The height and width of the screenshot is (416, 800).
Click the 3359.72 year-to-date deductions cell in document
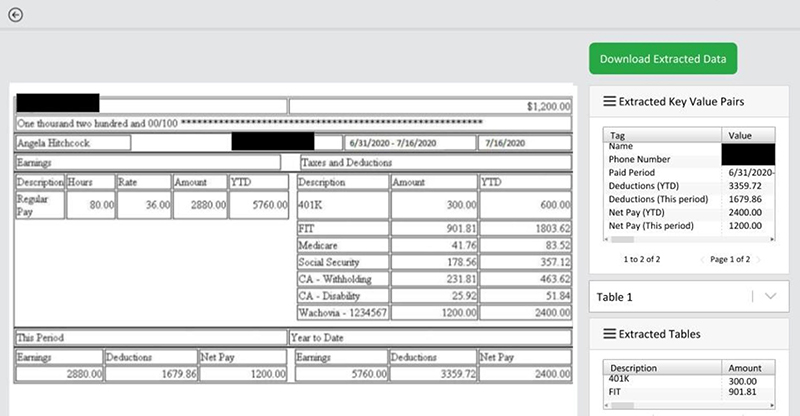point(433,374)
